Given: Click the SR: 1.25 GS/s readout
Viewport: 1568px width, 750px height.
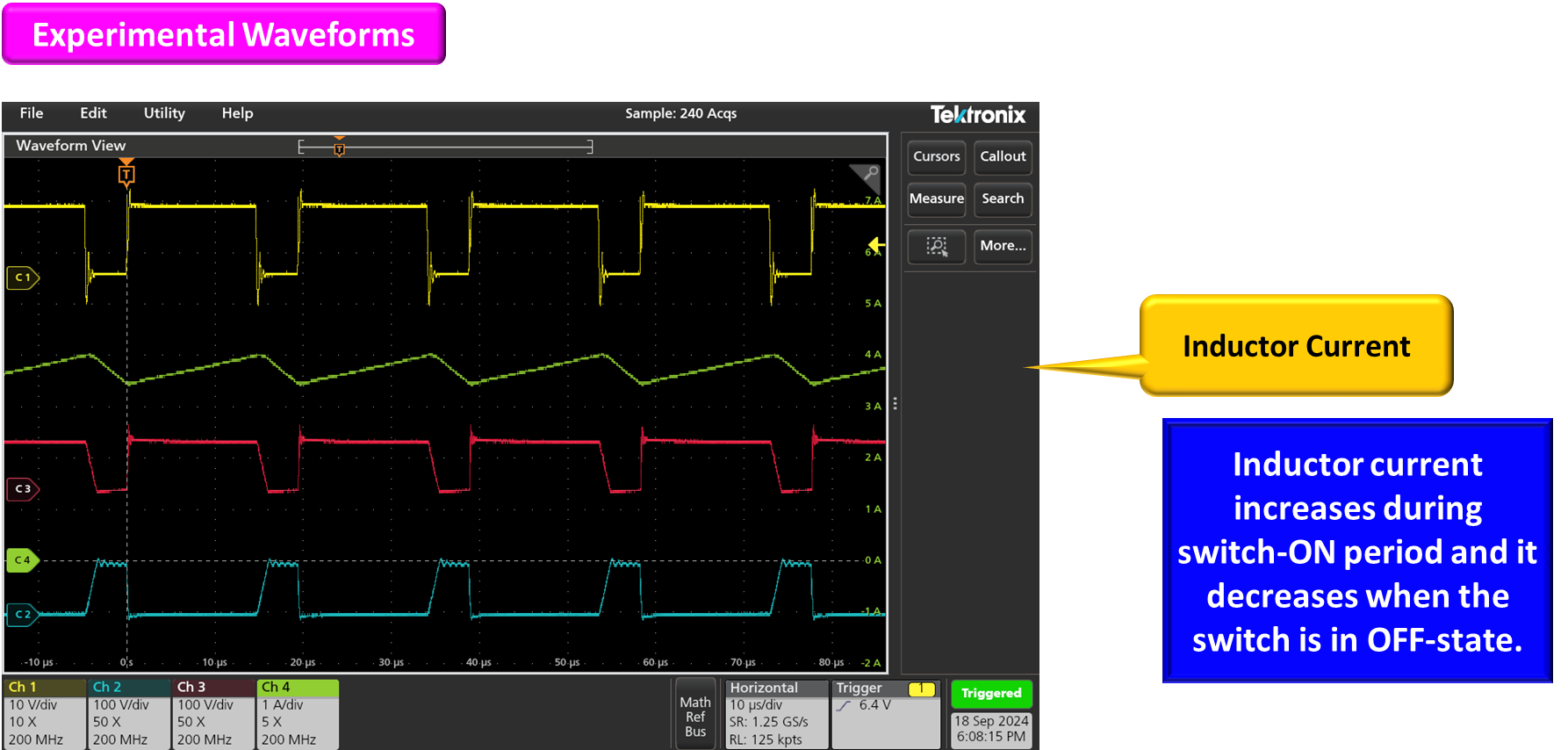Looking at the screenshot, I should pyautogui.click(x=769, y=722).
